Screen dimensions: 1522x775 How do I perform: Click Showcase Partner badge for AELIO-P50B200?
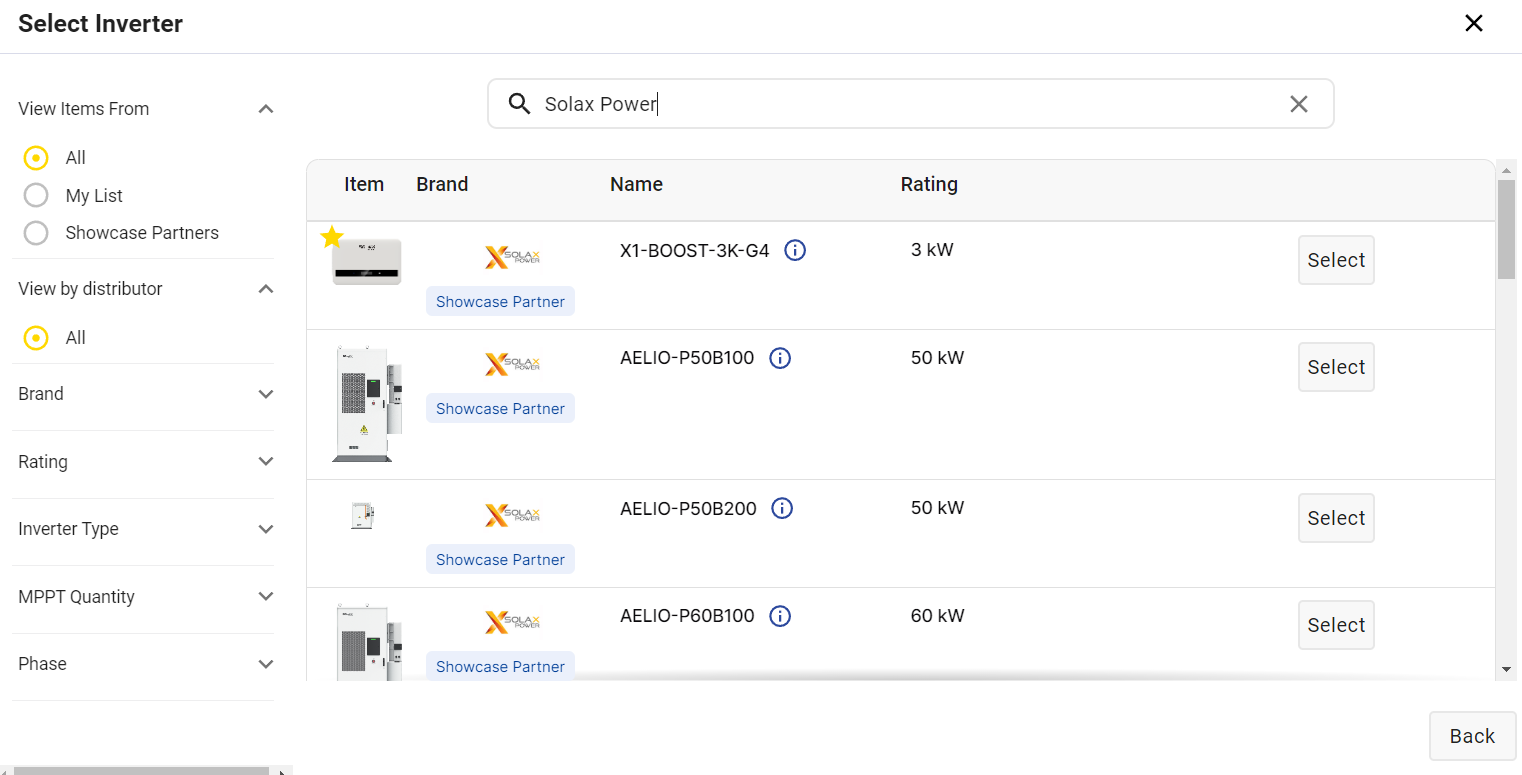[x=500, y=560]
